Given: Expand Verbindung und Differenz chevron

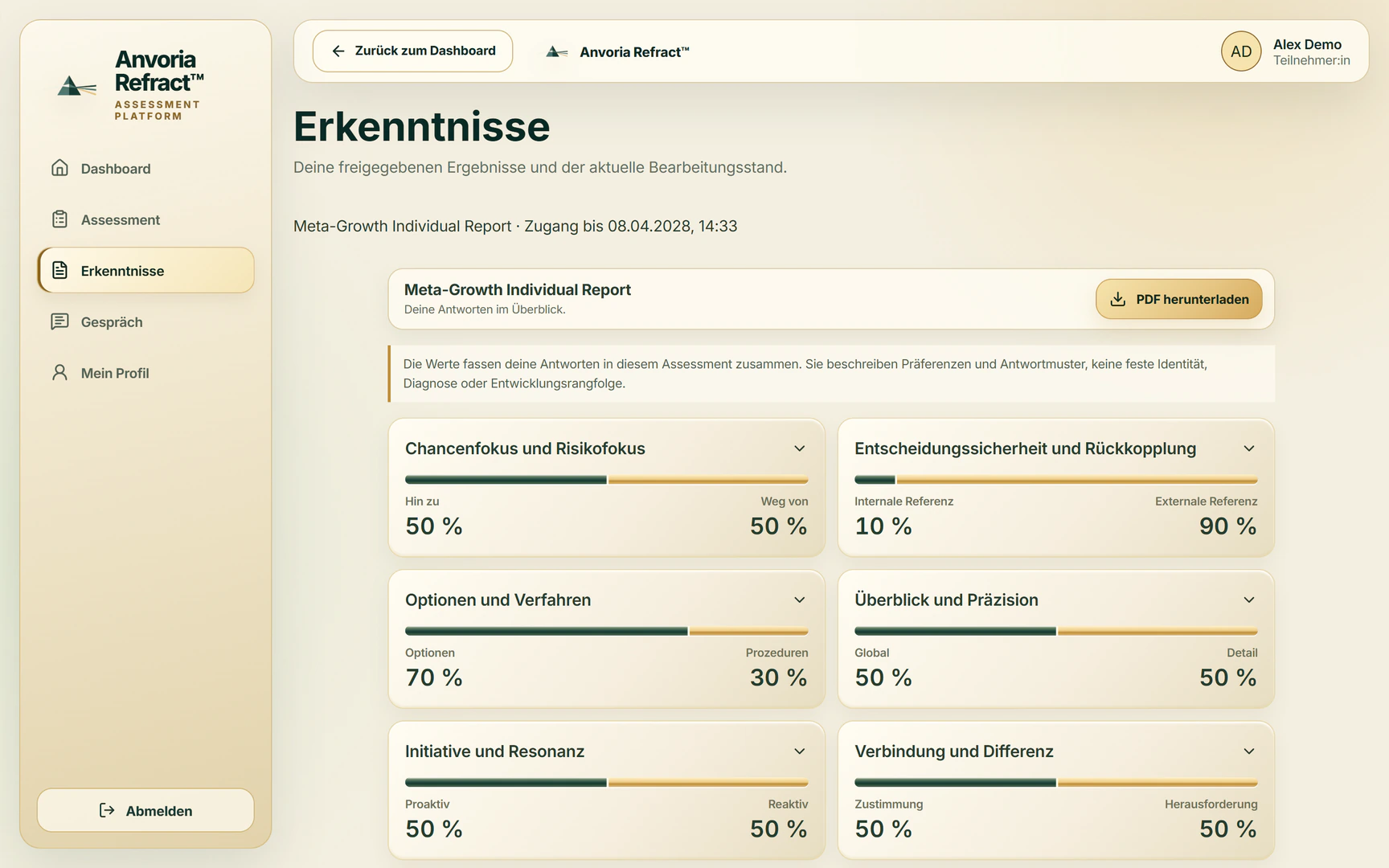Looking at the screenshot, I should [x=1249, y=751].
